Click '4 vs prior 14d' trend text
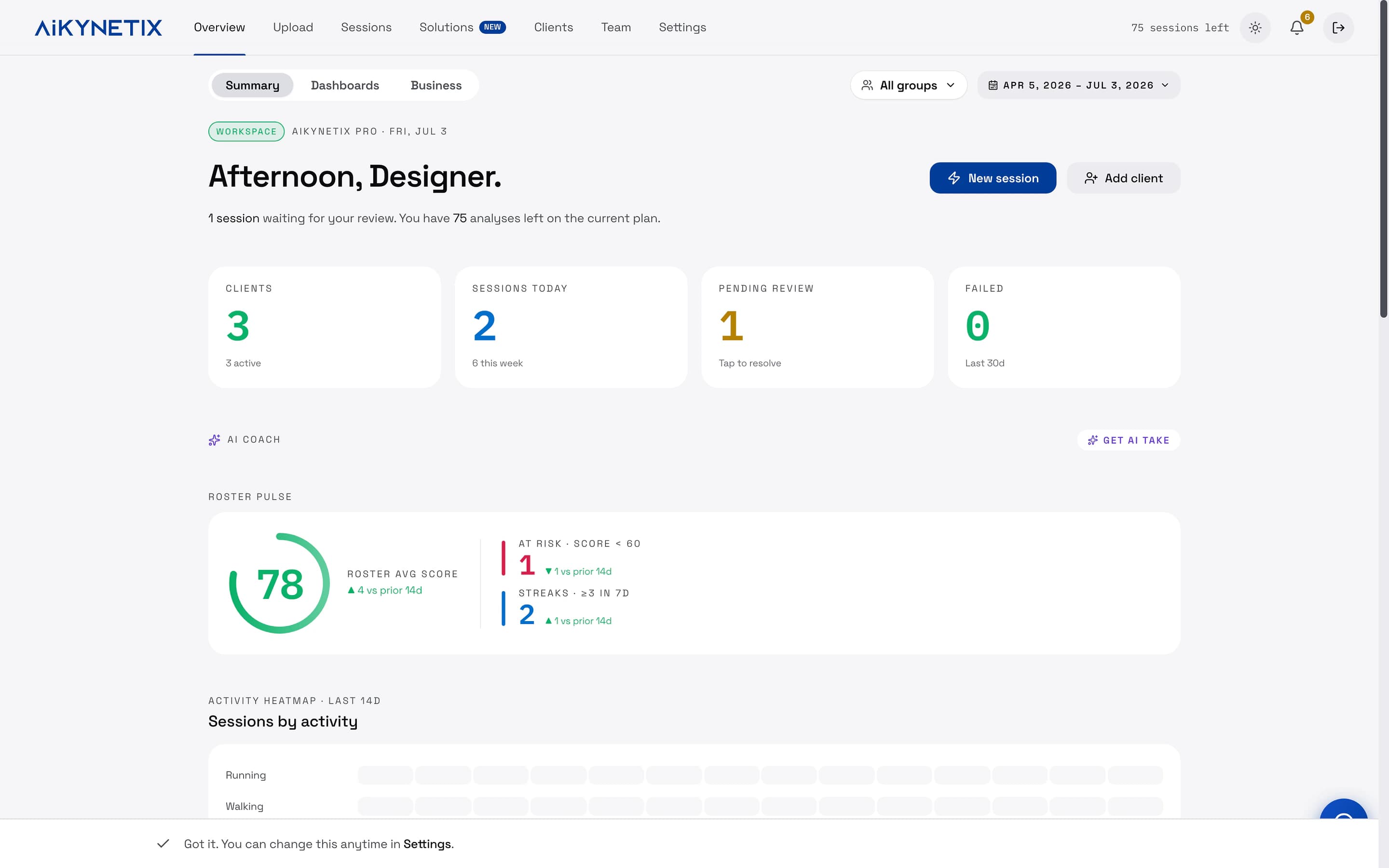 coord(384,590)
